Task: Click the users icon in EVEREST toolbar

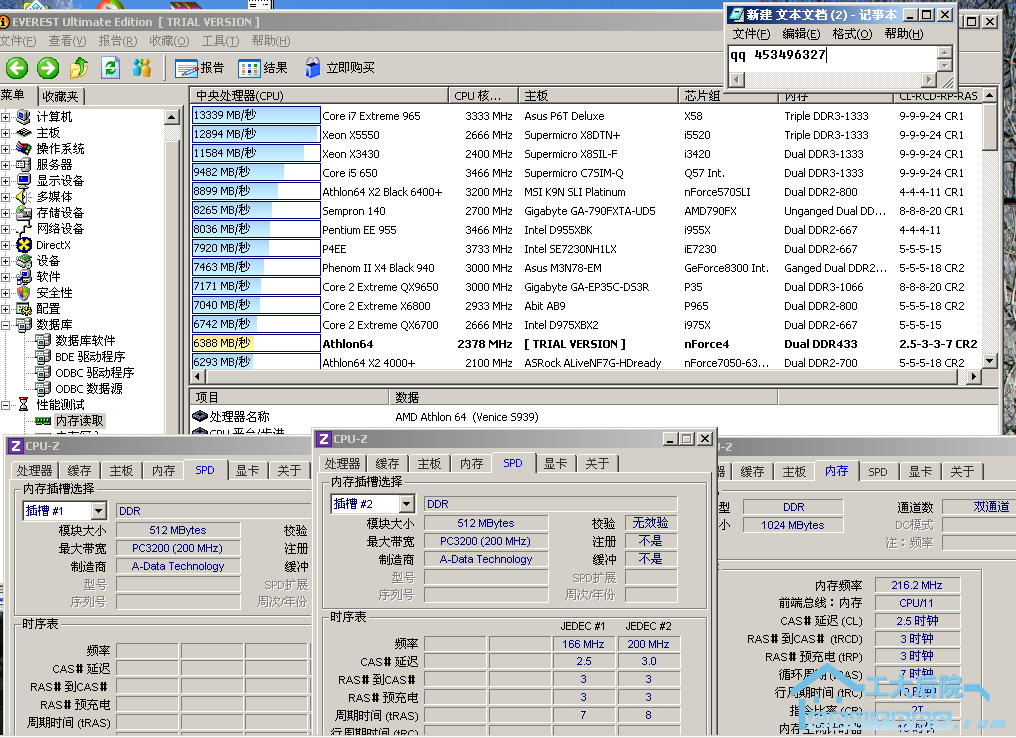Action: coord(141,67)
